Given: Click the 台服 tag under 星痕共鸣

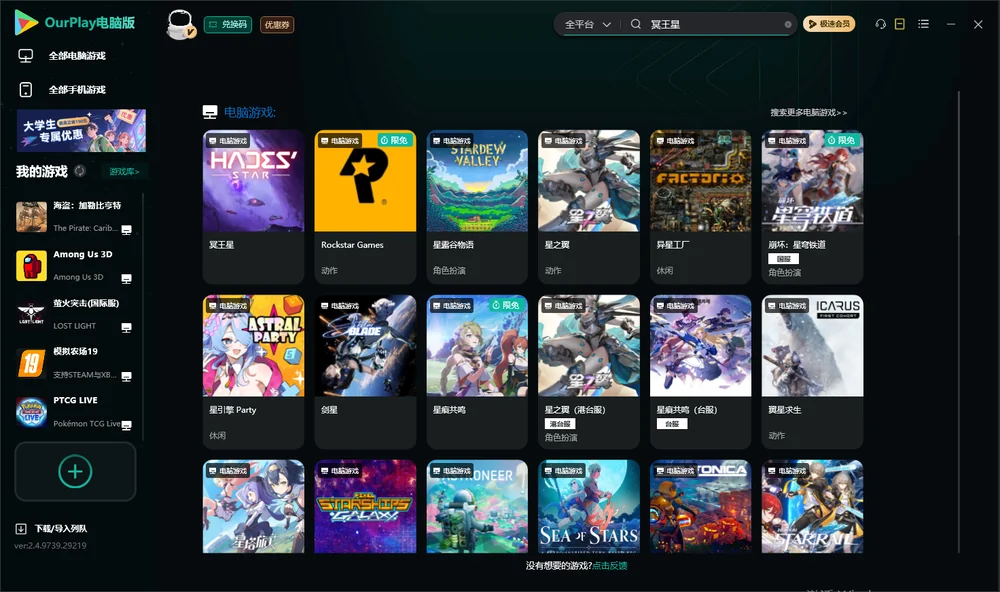Looking at the screenshot, I should coord(672,424).
